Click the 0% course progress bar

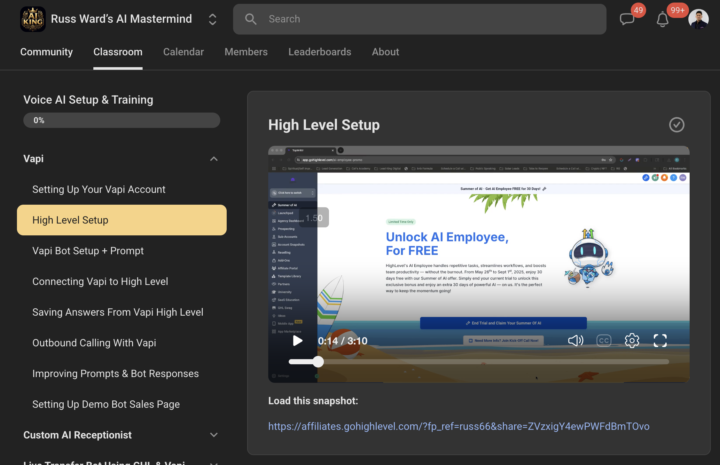point(122,120)
